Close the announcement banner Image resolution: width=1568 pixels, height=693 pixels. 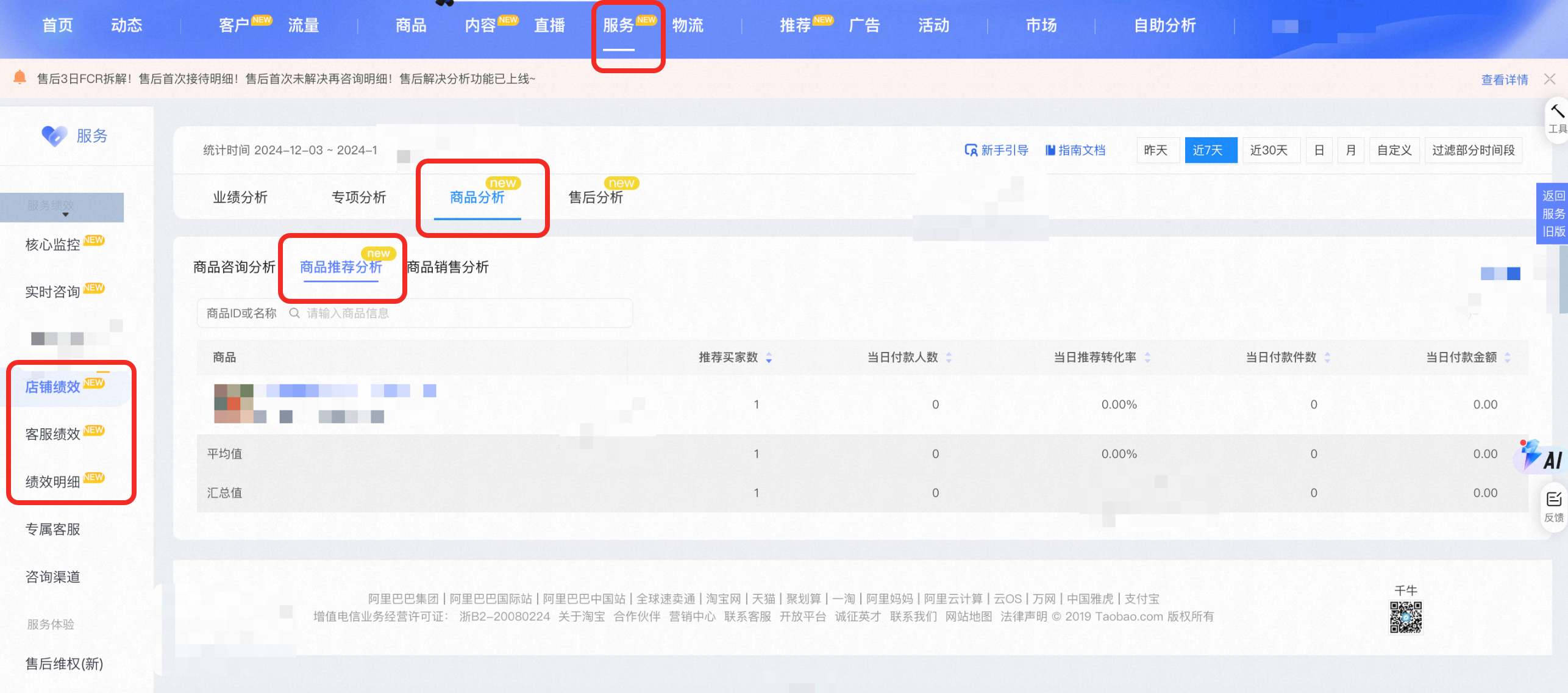1550,79
